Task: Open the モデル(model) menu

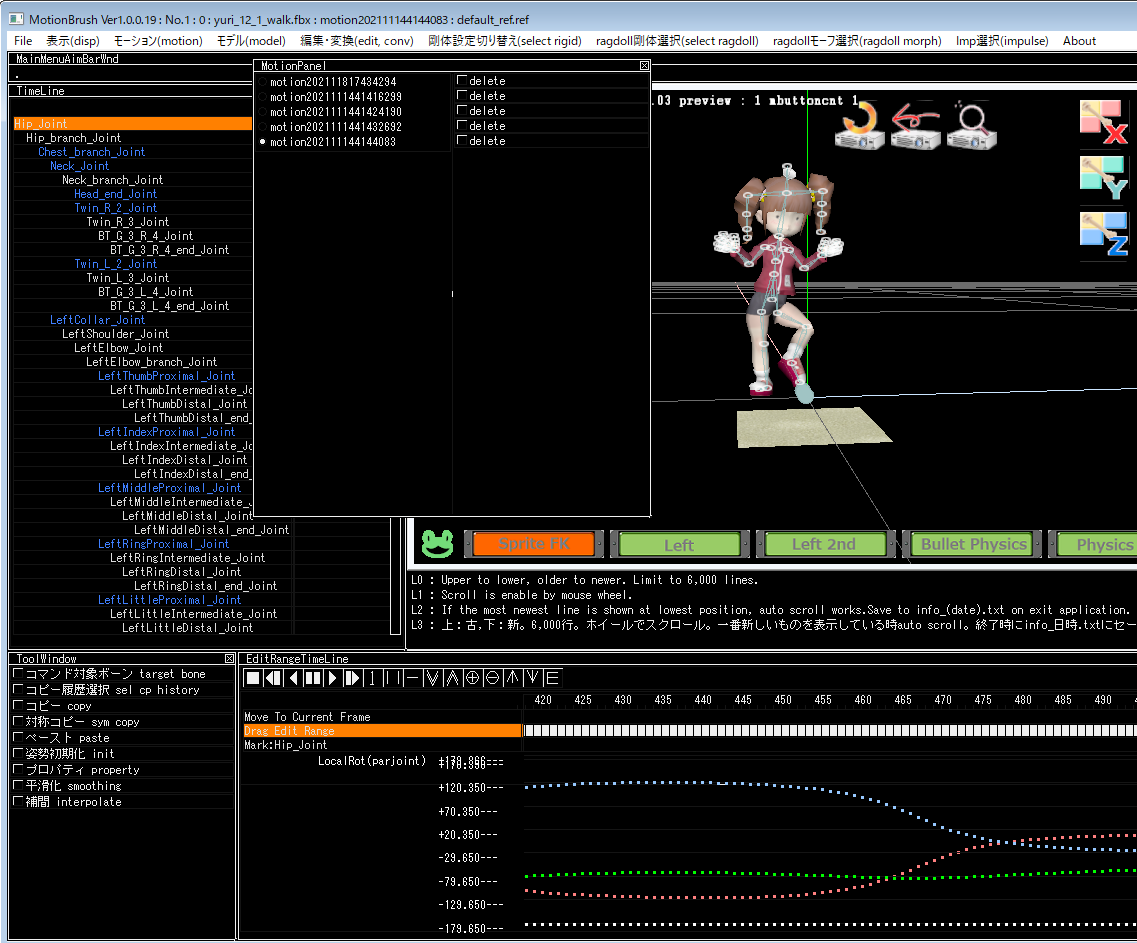Action: 251,41
